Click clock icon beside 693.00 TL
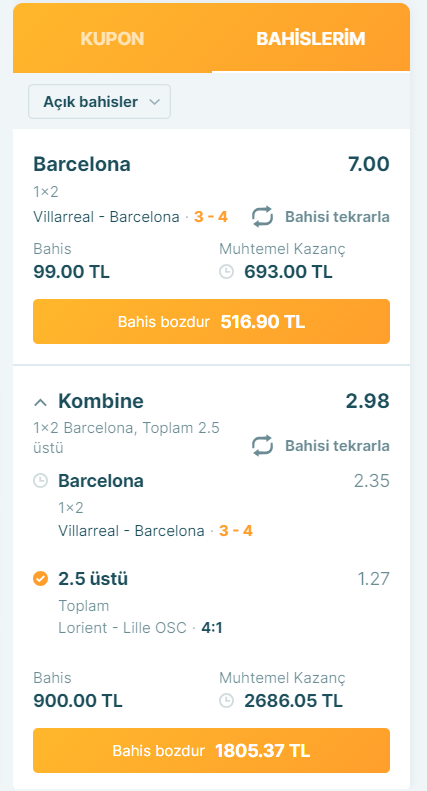The image size is (427, 791). (227, 272)
